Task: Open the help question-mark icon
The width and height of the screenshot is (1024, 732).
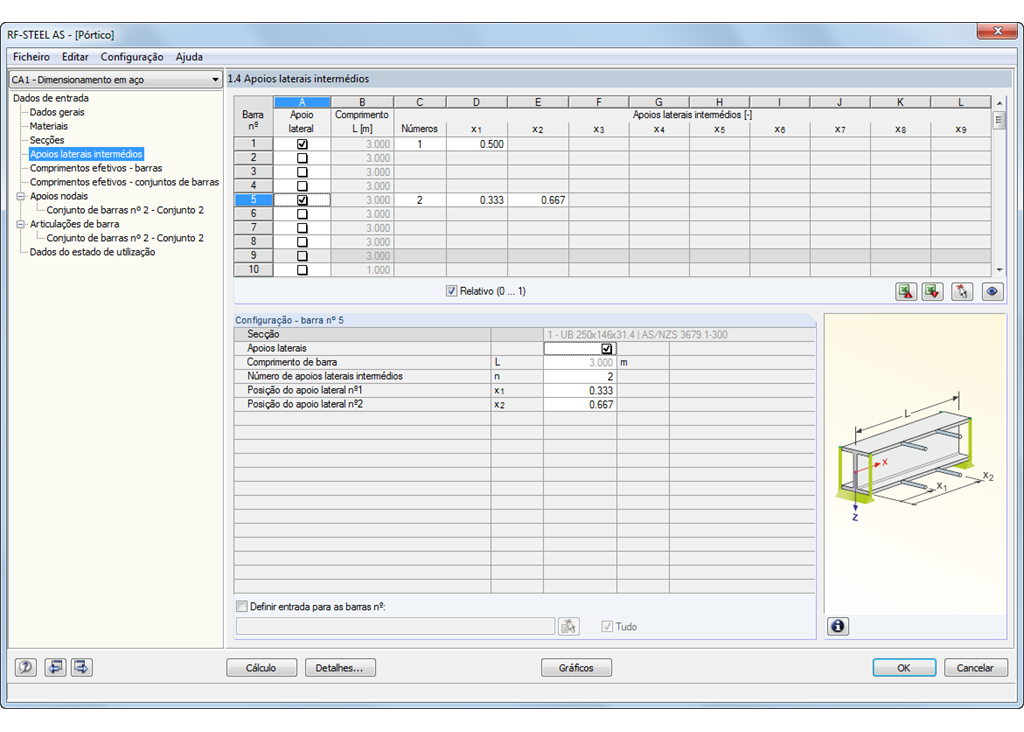Action: click(x=25, y=667)
